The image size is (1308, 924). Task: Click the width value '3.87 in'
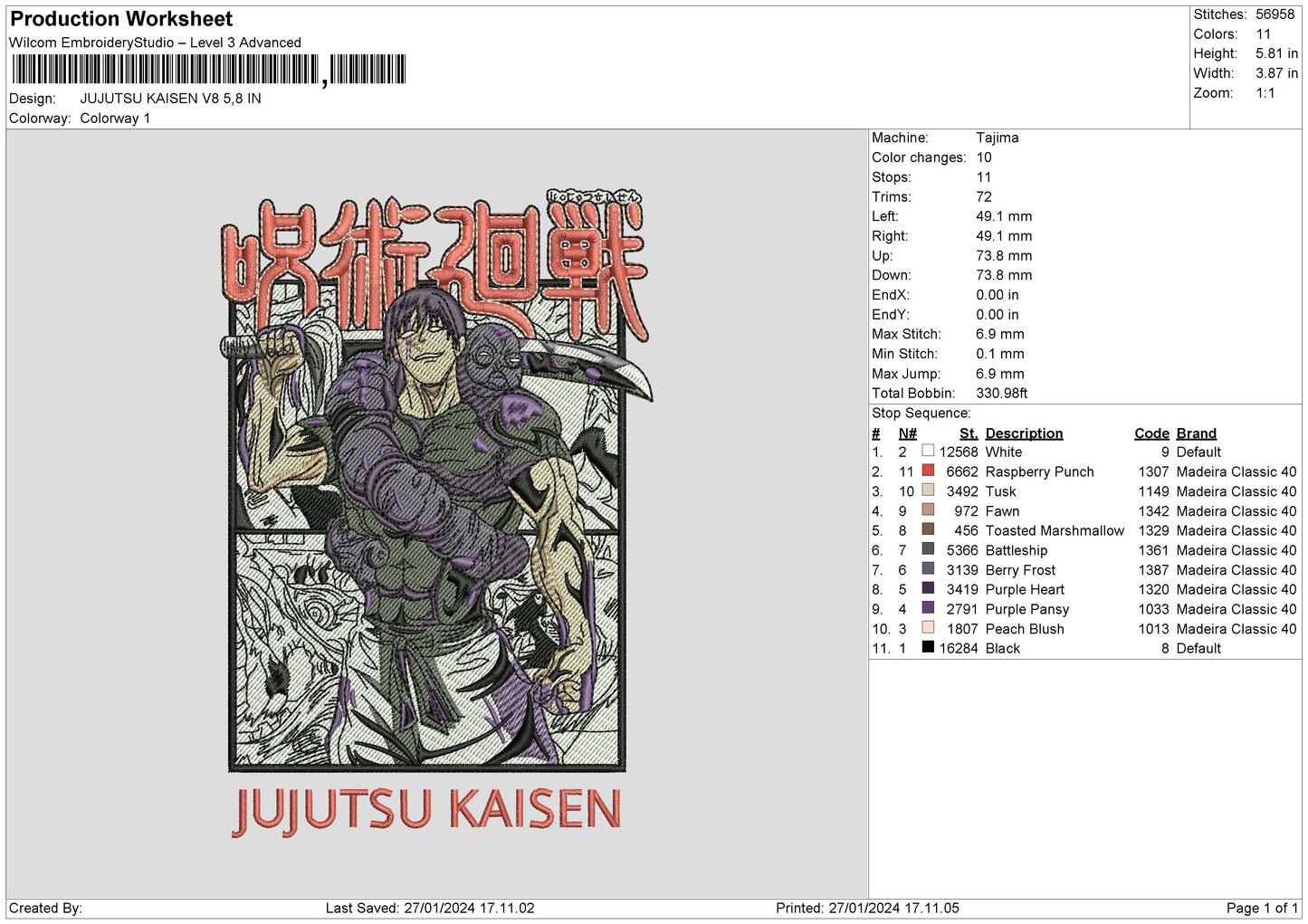tap(1276, 73)
